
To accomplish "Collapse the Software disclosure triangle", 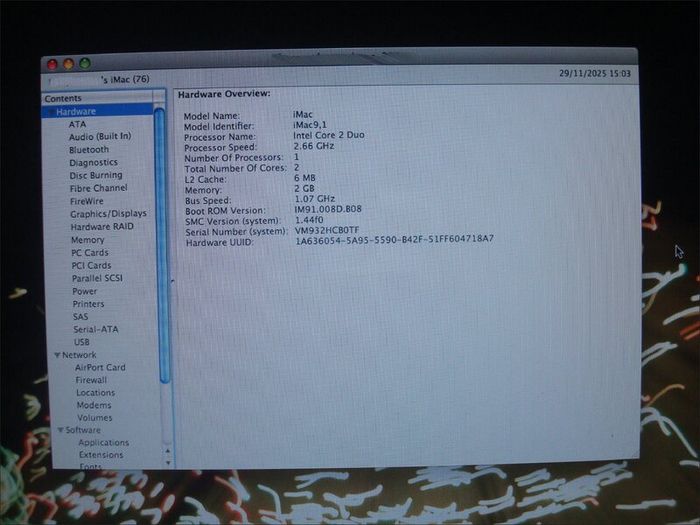I will (60, 430).
